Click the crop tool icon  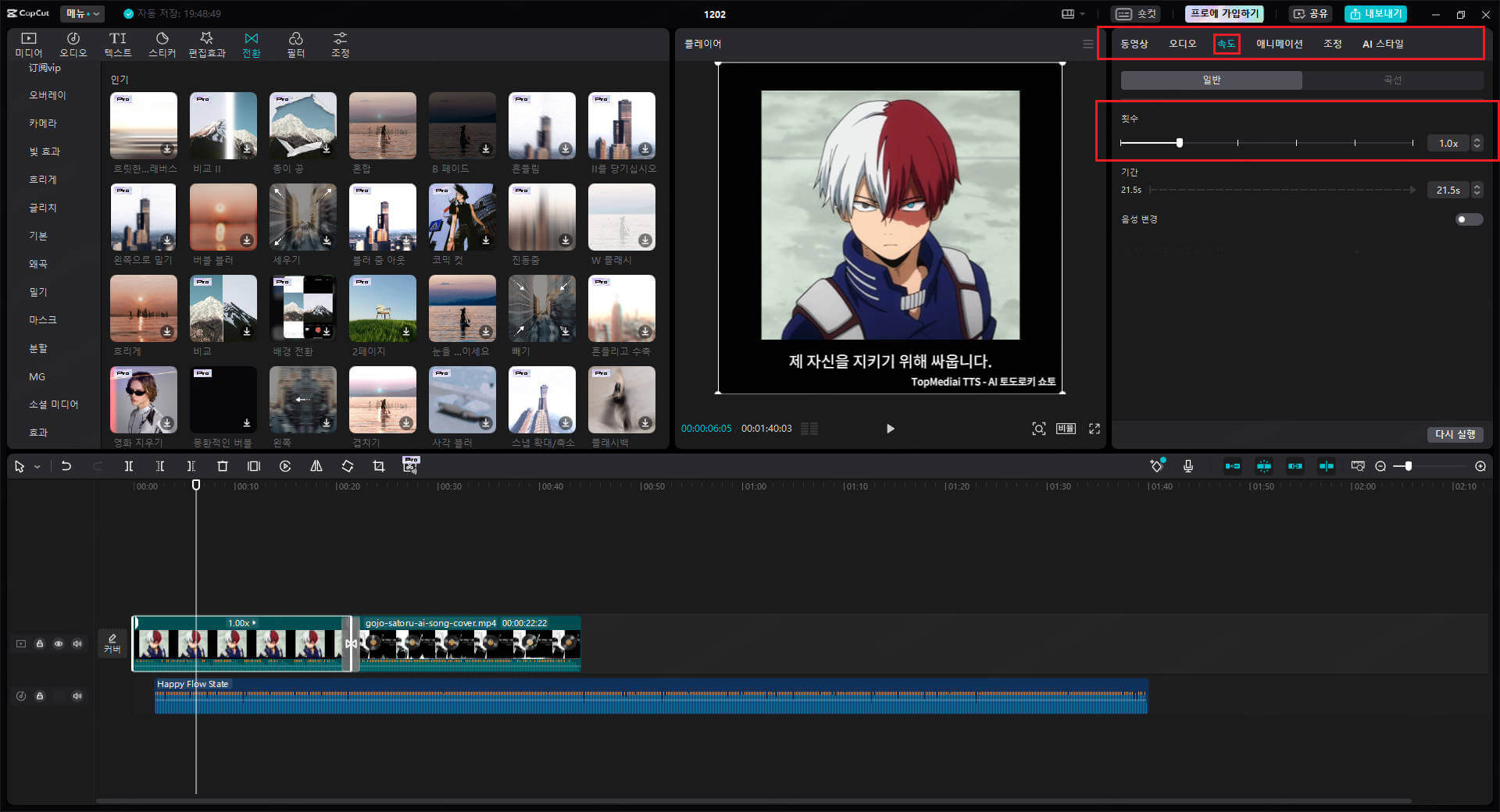coord(379,466)
